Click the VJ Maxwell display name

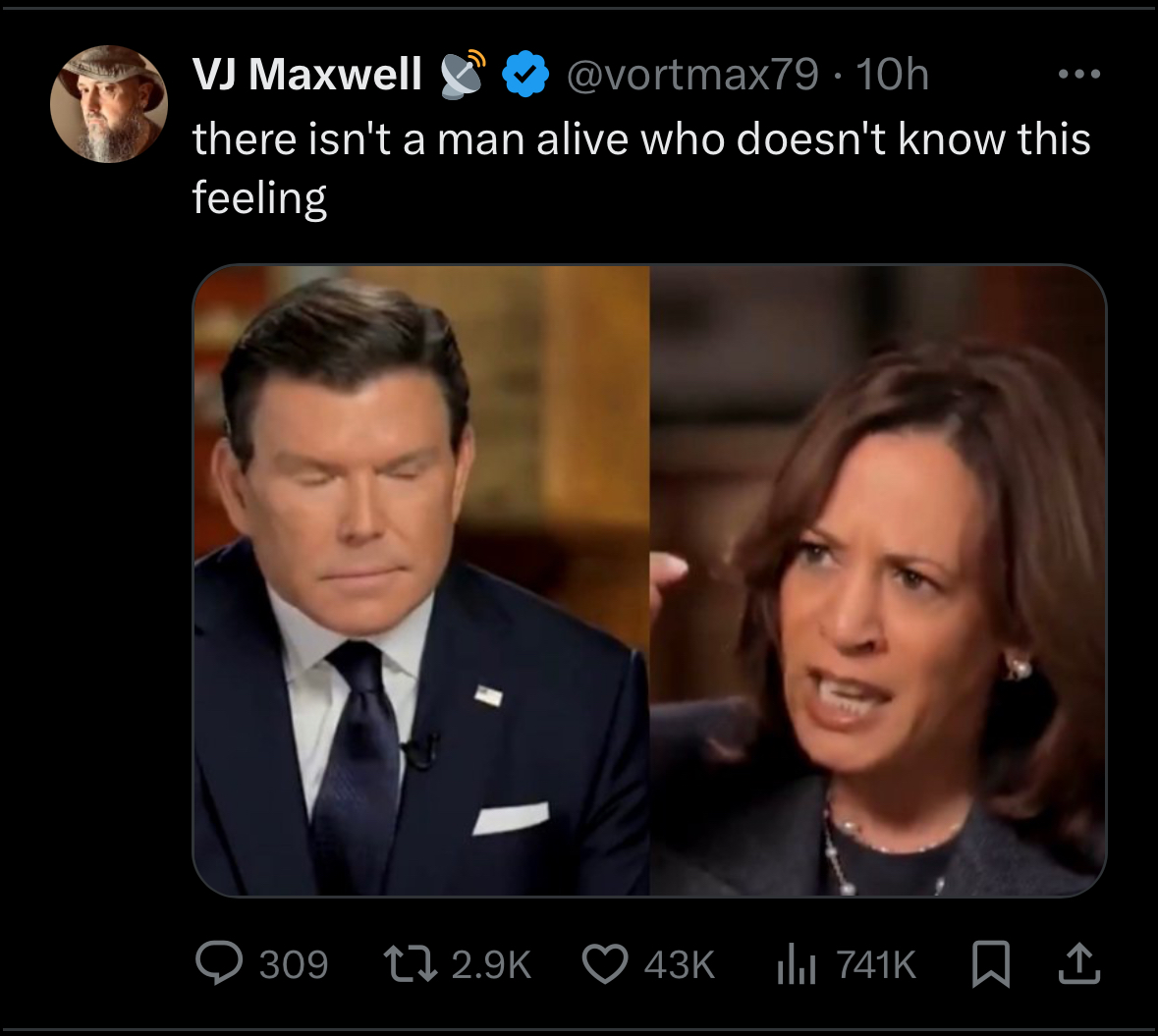tap(306, 74)
